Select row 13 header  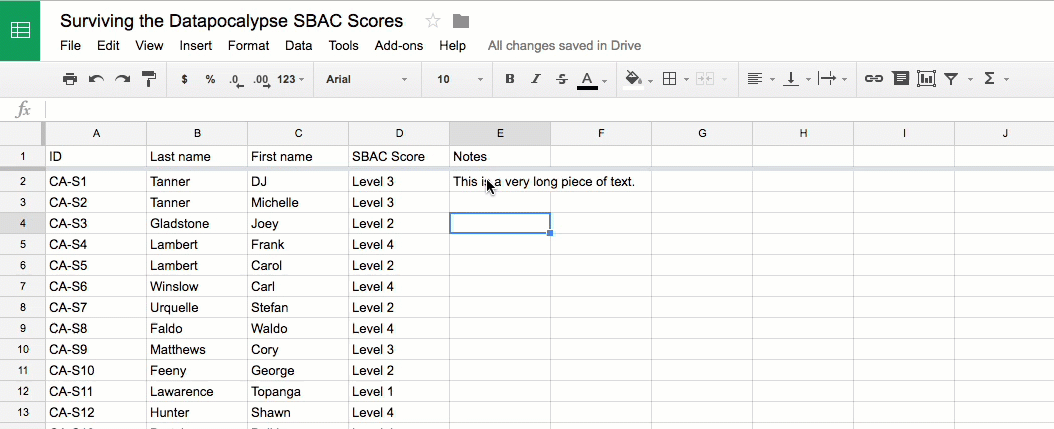[x=22, y=412]
